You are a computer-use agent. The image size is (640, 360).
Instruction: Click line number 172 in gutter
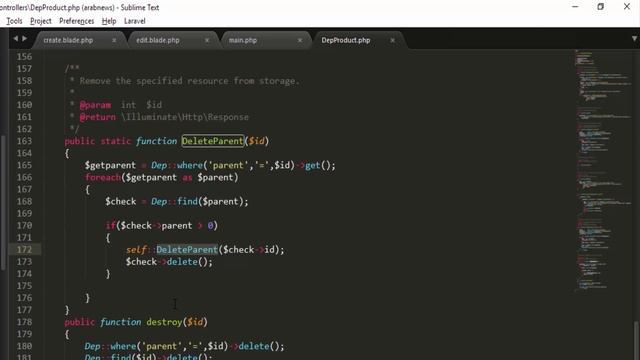24,249
